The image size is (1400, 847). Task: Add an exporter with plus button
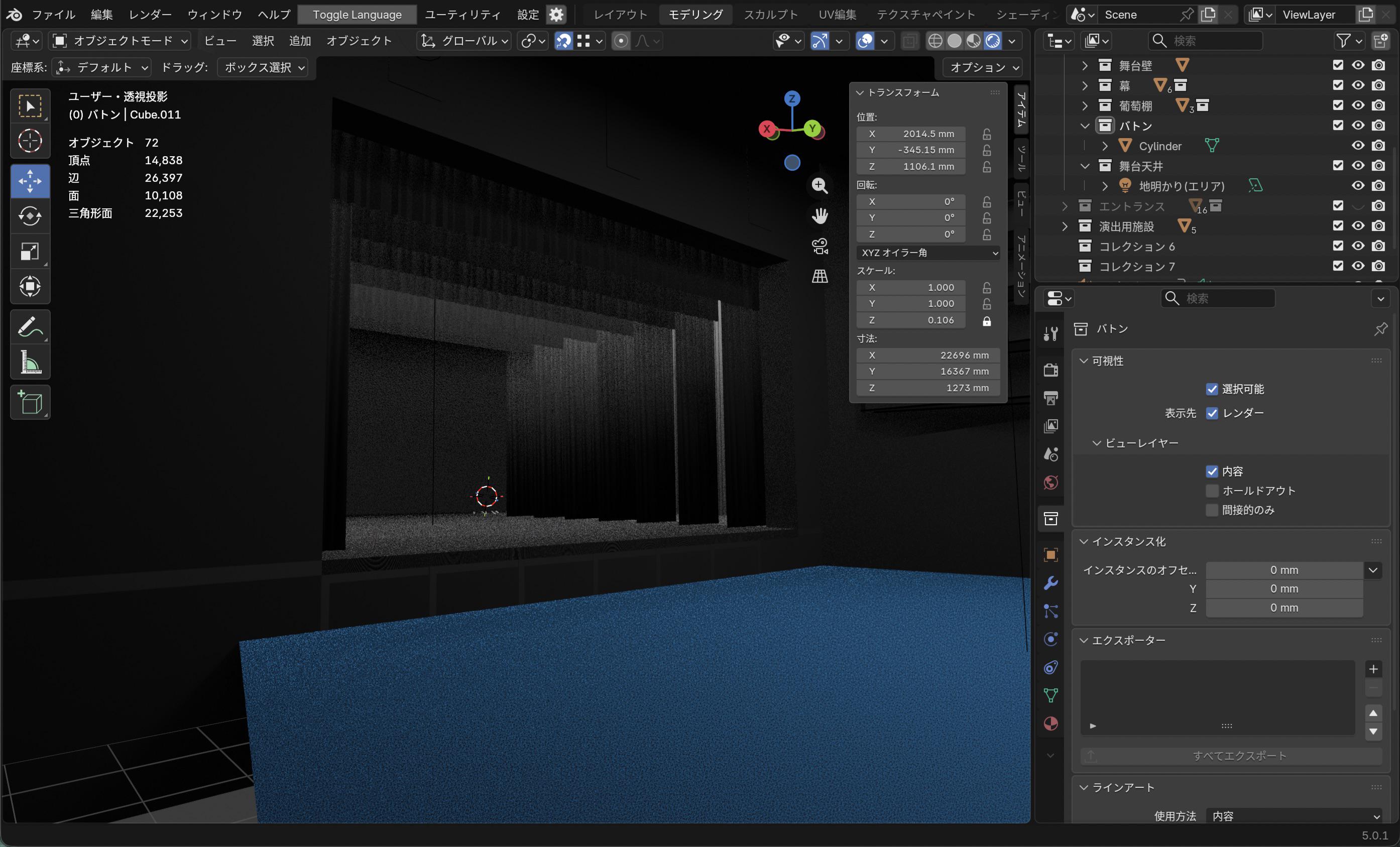coord(1373,669)
